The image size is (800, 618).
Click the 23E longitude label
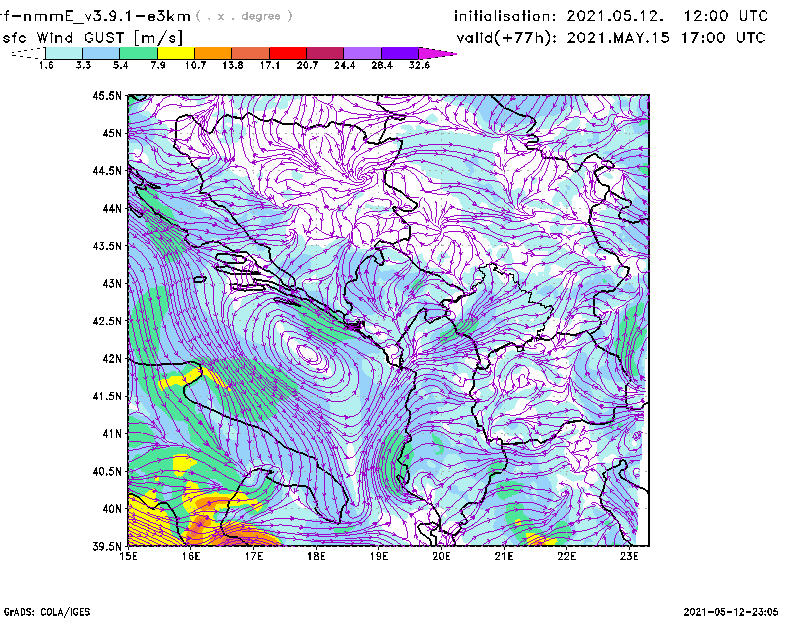click(629, 556)
